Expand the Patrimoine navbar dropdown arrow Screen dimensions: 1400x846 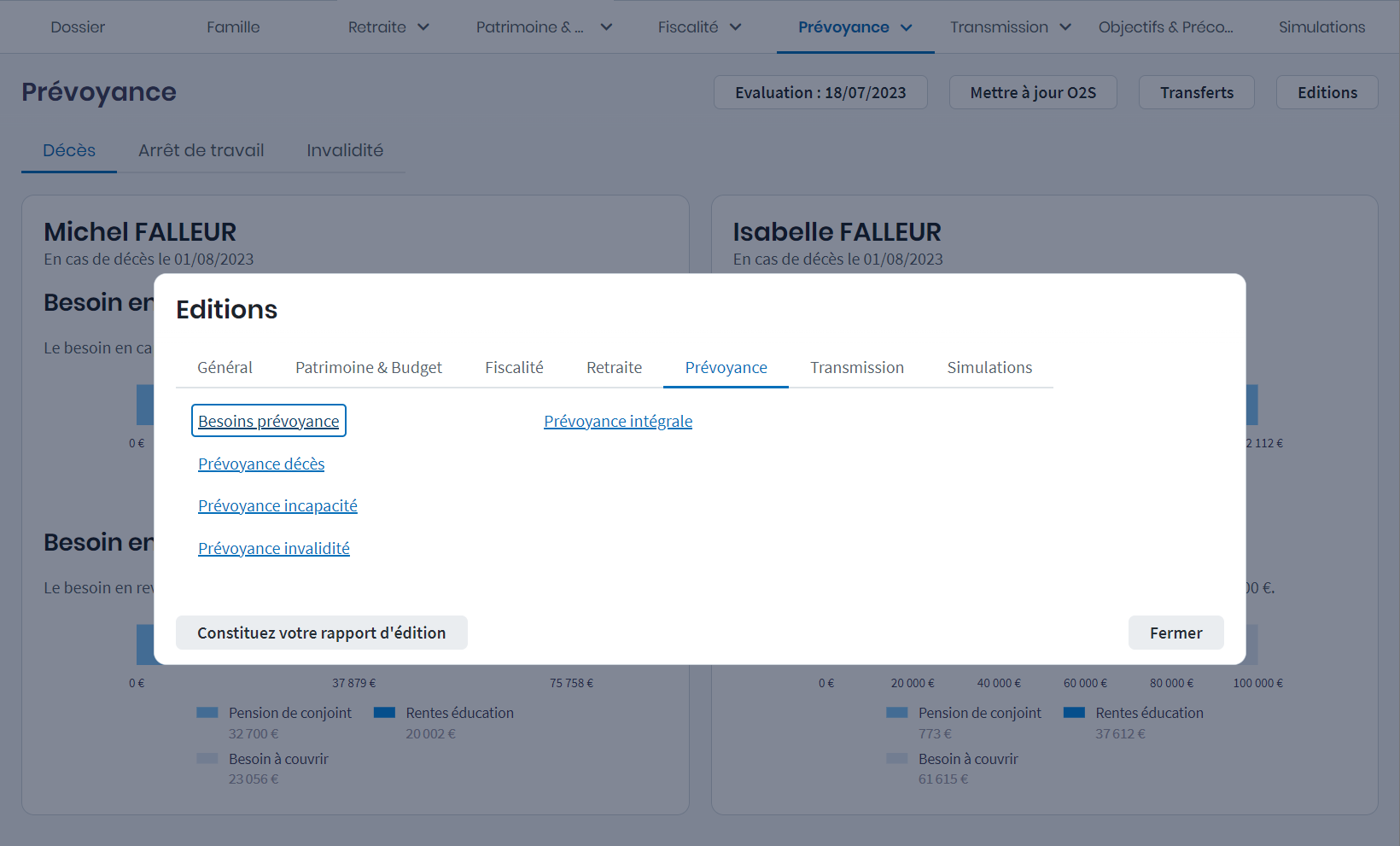(x=606, y=27)
